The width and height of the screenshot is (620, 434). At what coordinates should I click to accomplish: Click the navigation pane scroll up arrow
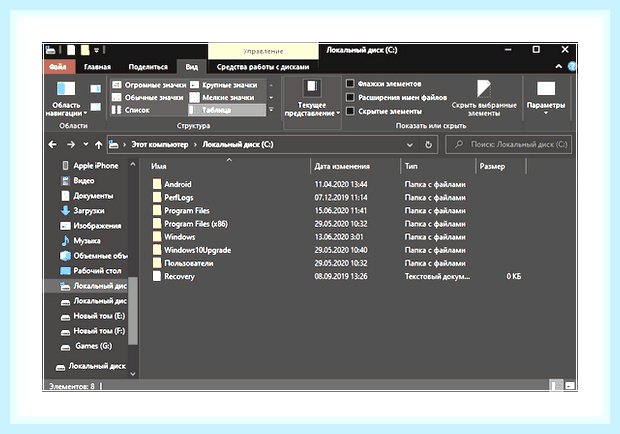click(133, 164)
